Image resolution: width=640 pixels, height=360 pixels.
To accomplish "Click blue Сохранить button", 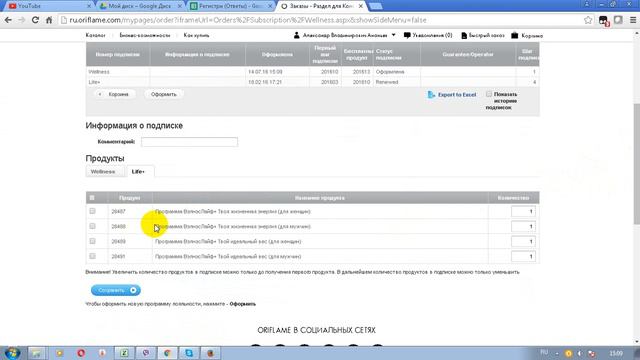I will [x=116, y=290].
